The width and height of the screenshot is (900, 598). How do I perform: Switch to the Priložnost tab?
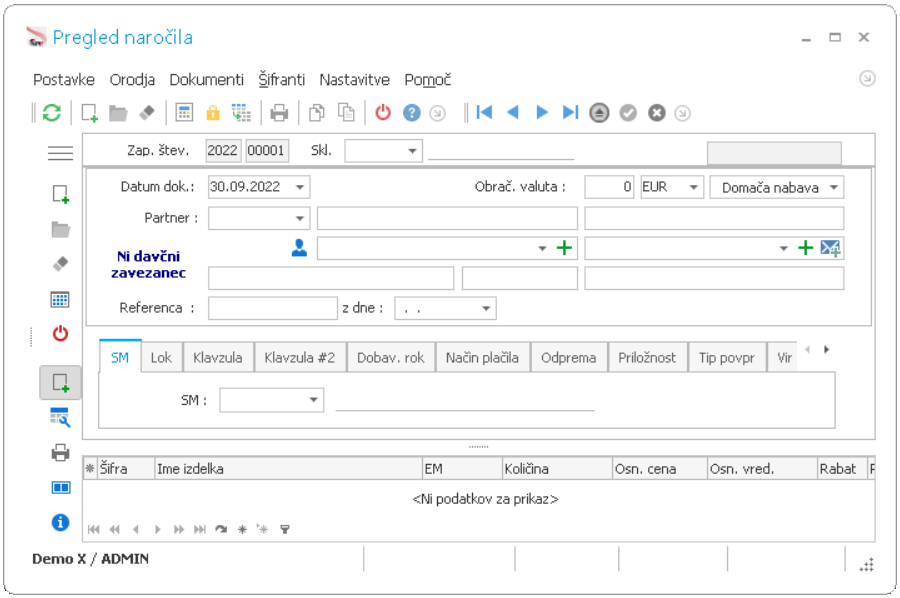coord(647,358)
